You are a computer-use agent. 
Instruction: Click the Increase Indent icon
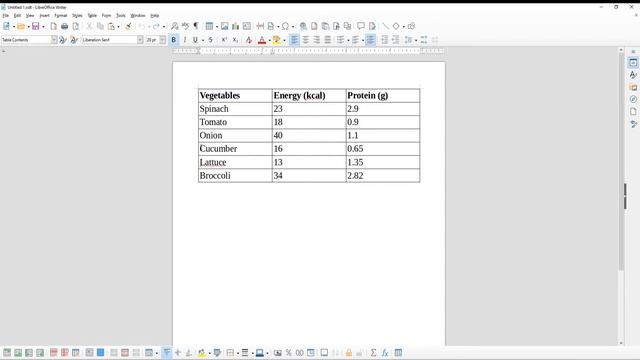pos(384,40)
